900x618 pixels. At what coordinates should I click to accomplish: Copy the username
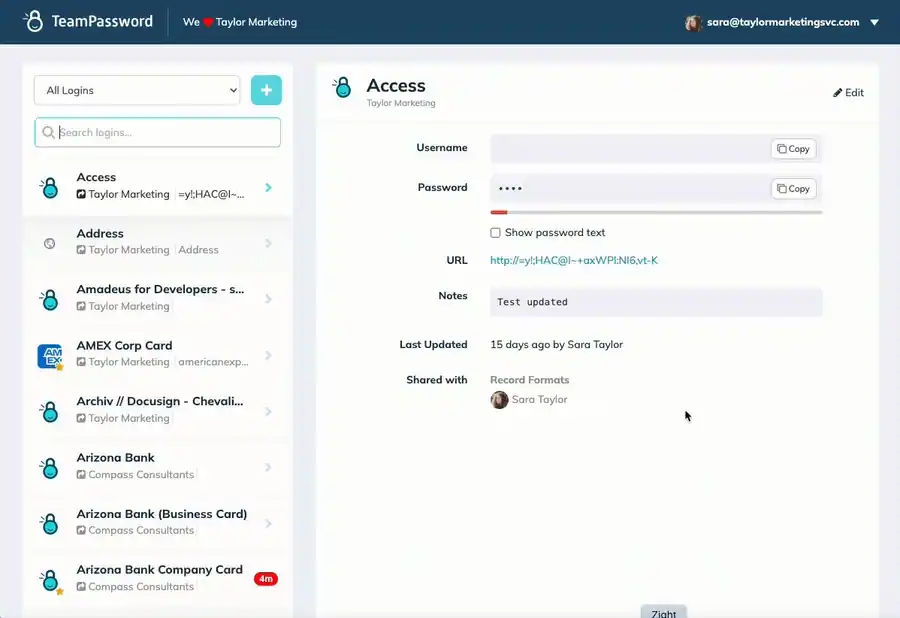point(793,149)
